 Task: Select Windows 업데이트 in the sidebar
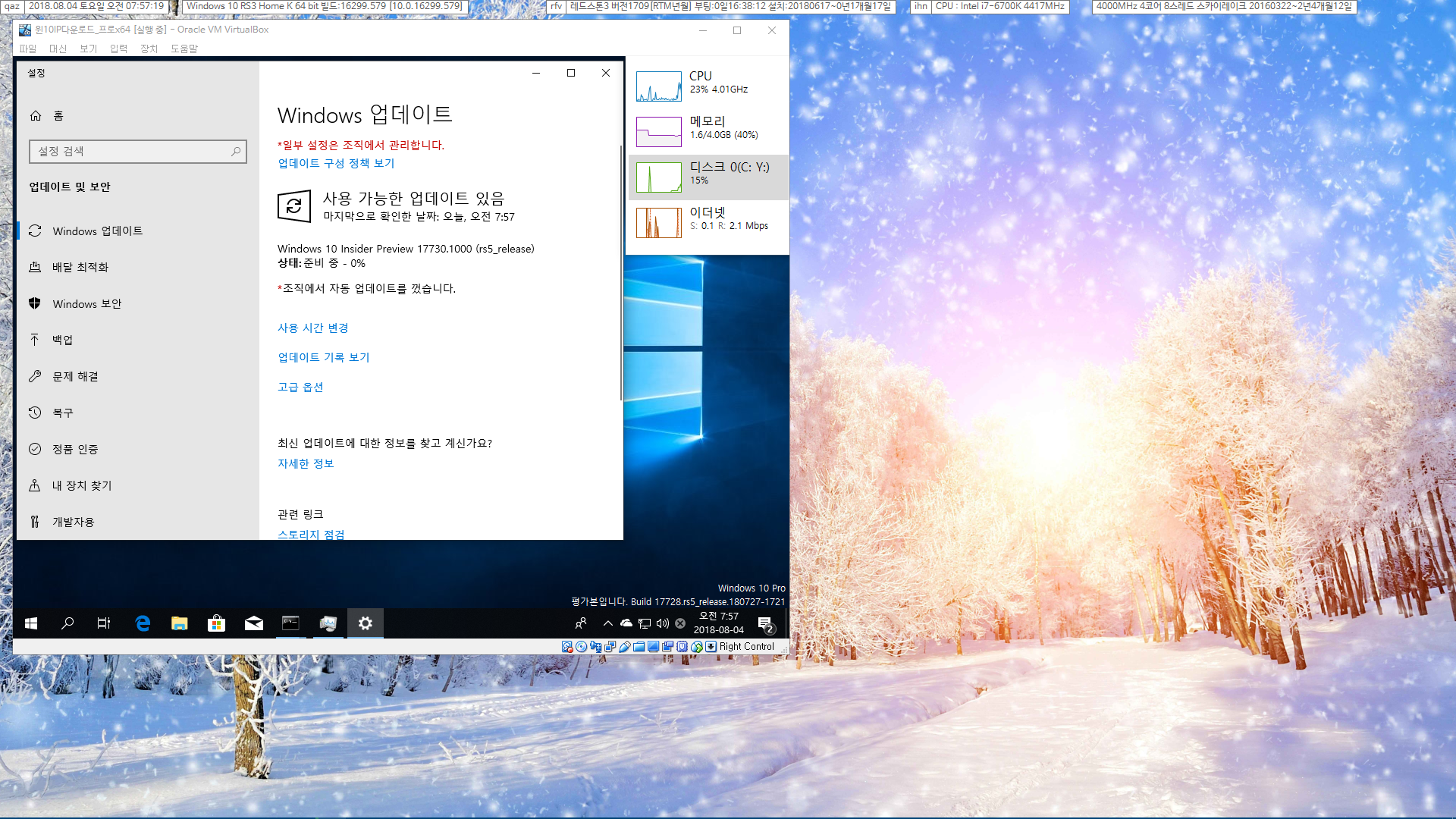[x=138, y=231]
